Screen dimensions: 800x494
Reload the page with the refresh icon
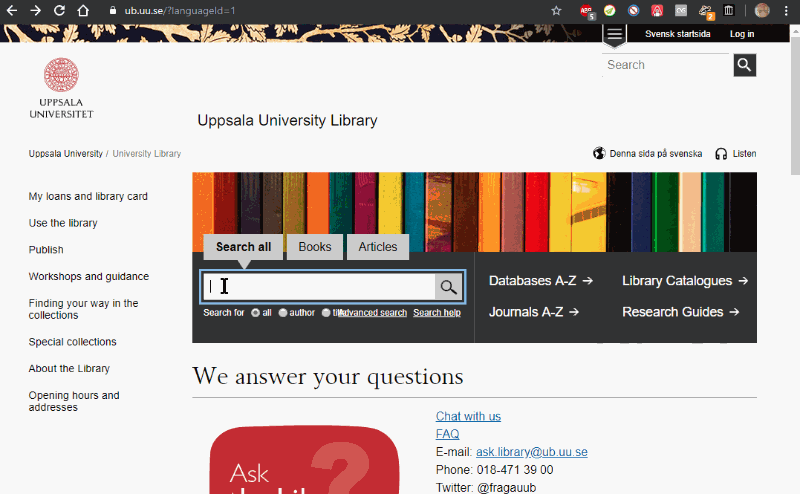click(x=59, y=10)
